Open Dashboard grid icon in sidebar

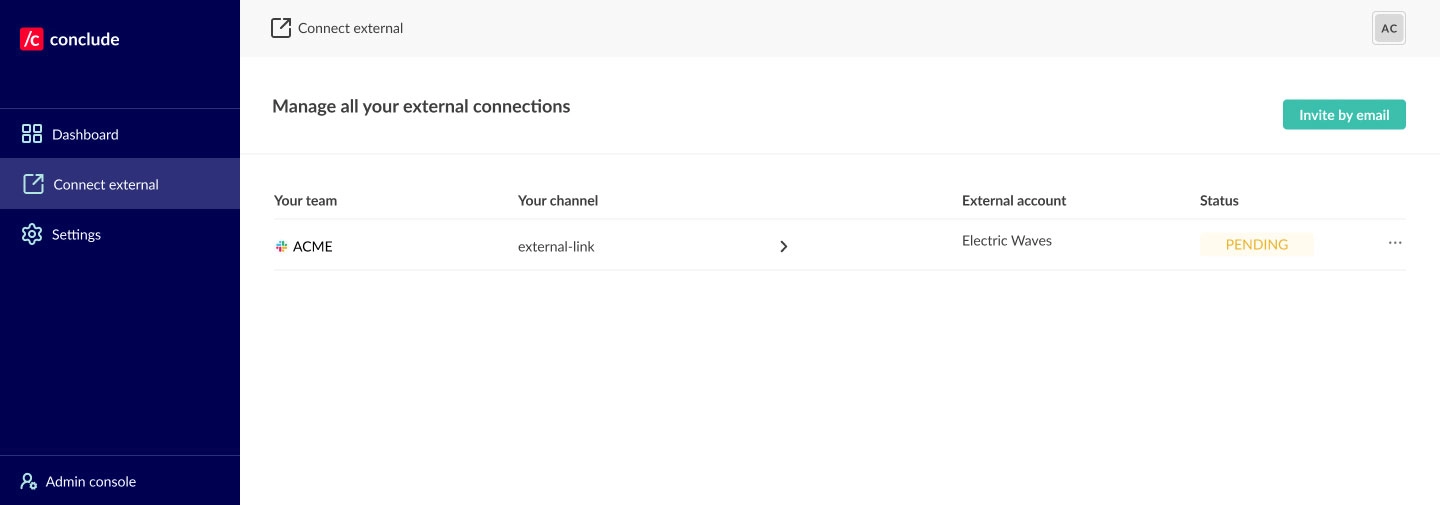(x=32, y=134)
